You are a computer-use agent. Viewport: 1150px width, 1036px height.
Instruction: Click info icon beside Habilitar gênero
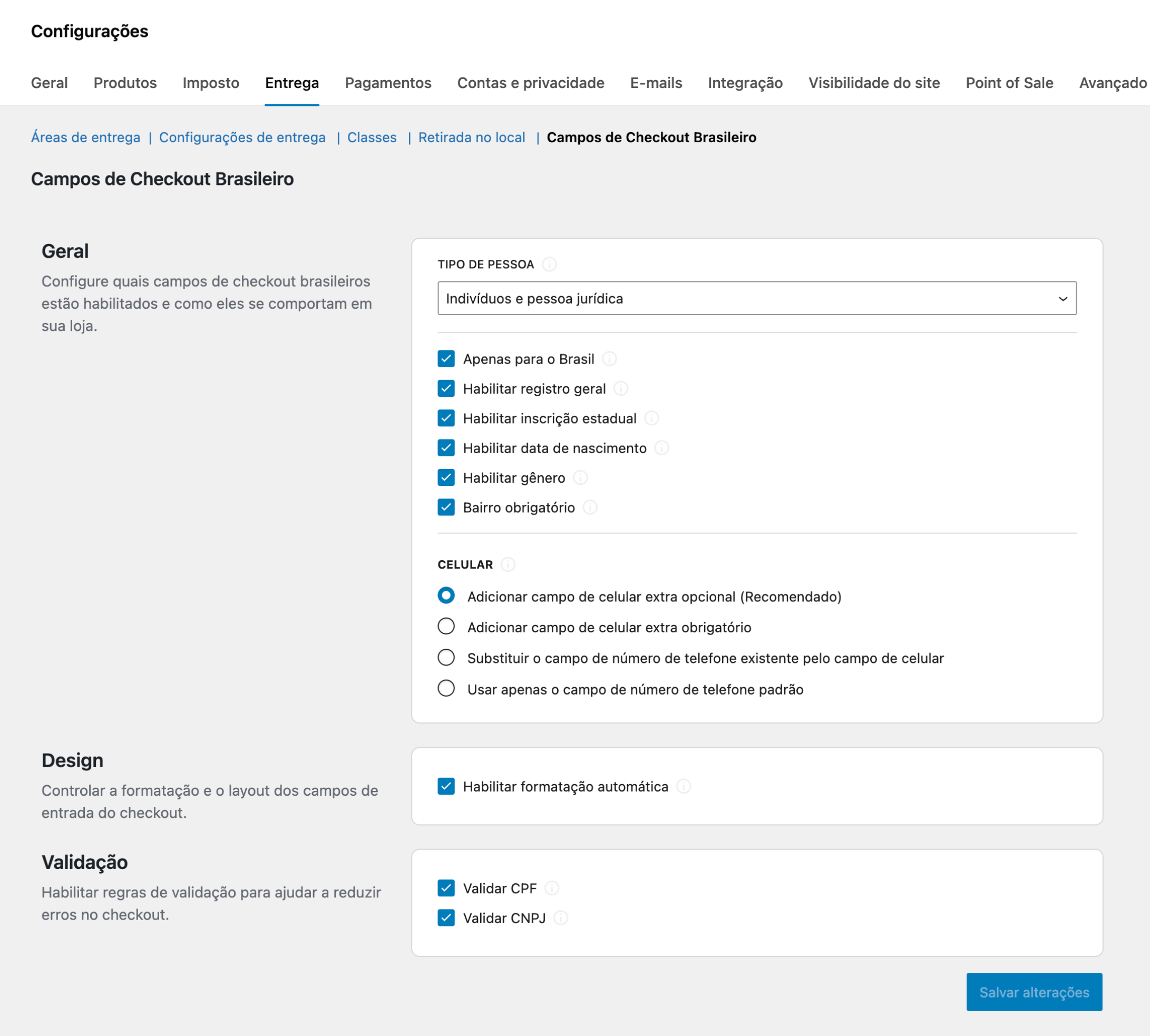[x=580, y=477]
